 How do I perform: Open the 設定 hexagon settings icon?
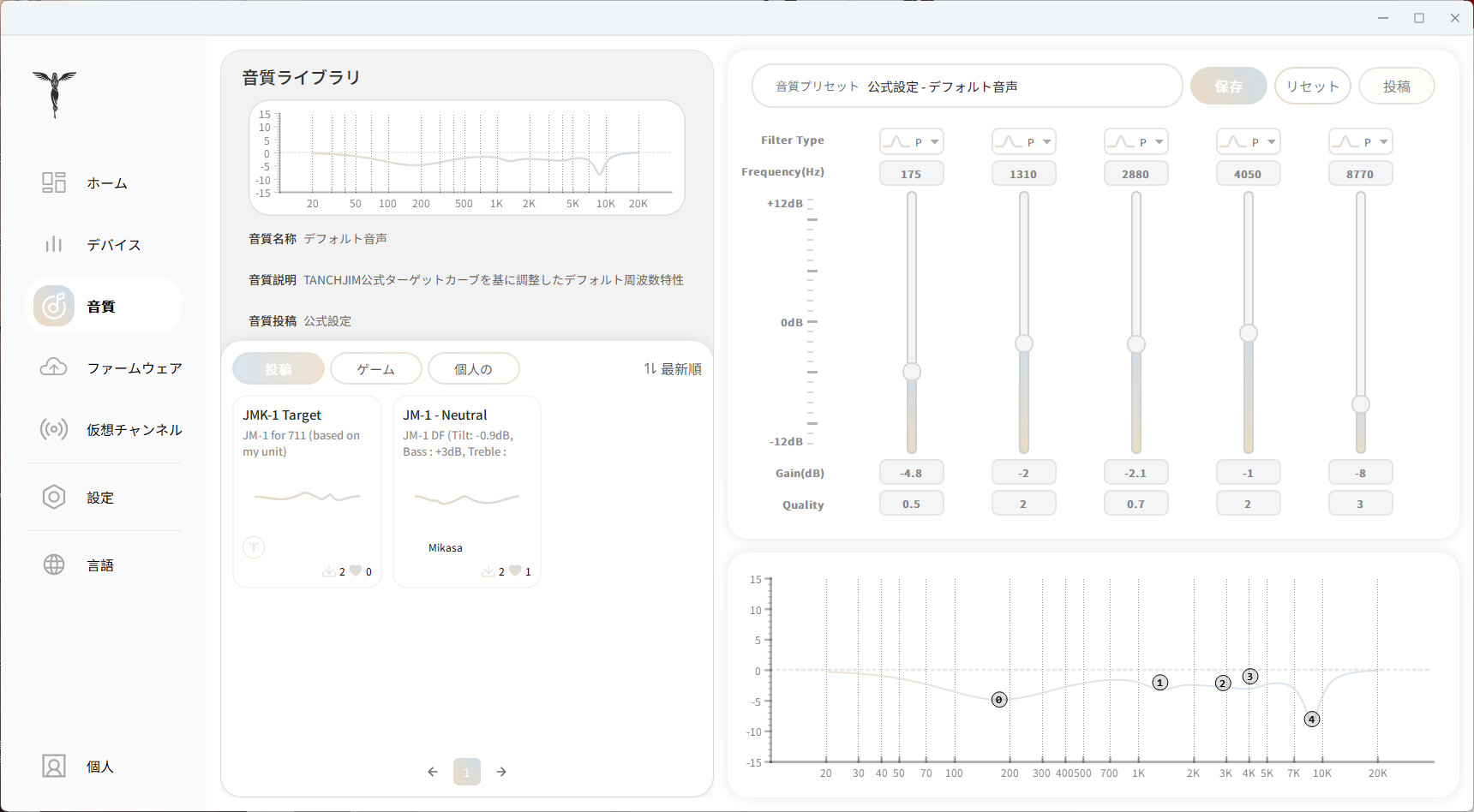pos(54,497)
